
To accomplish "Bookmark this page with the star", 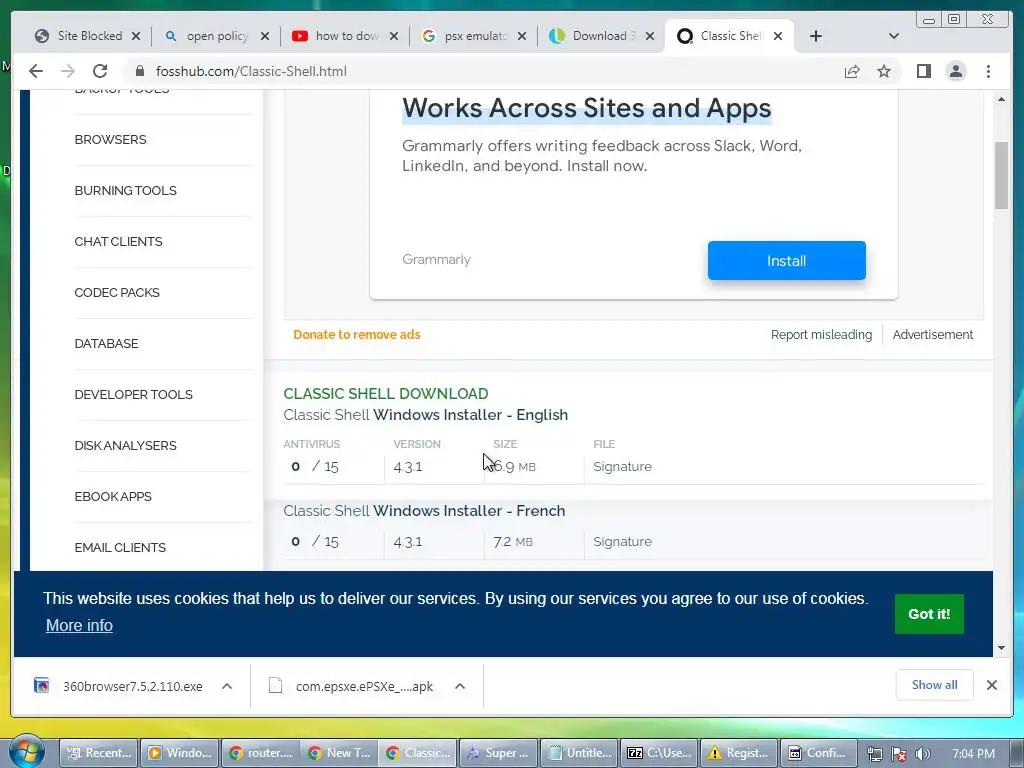I will pyautogui.click(x=884, y=71).
